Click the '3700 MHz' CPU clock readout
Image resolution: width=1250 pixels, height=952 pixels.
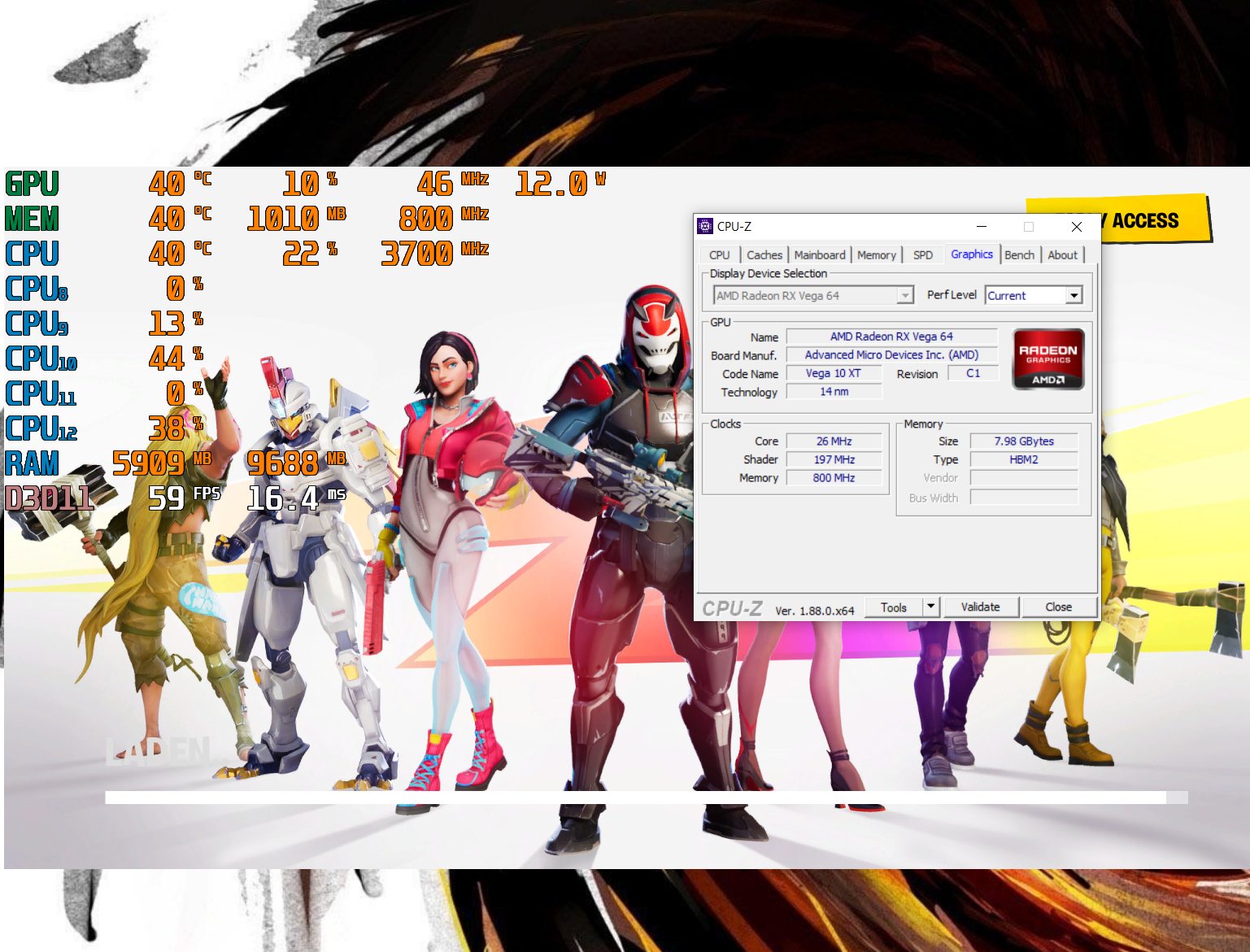[435, 254]
